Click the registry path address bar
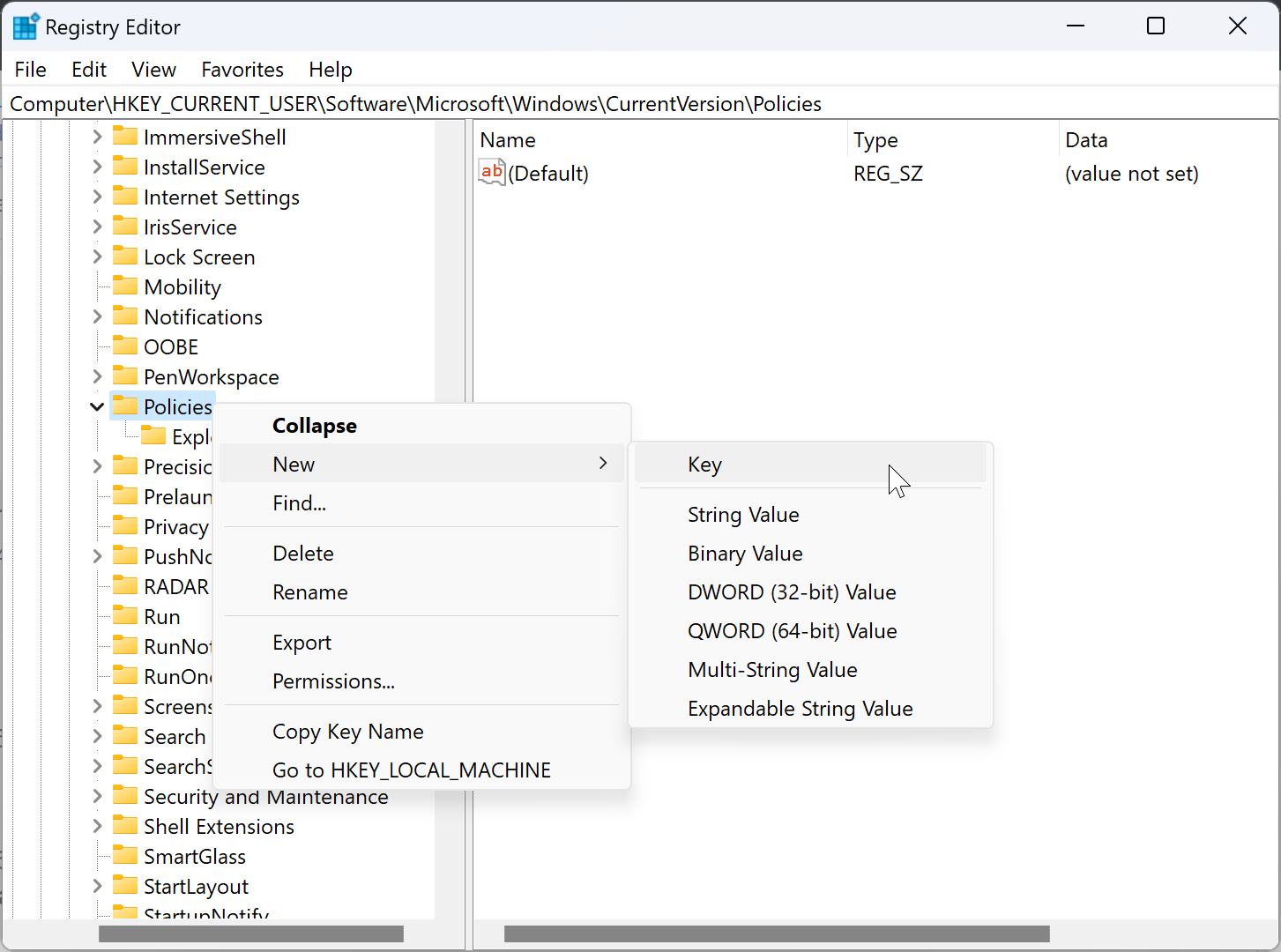 [x=640, y=103]
